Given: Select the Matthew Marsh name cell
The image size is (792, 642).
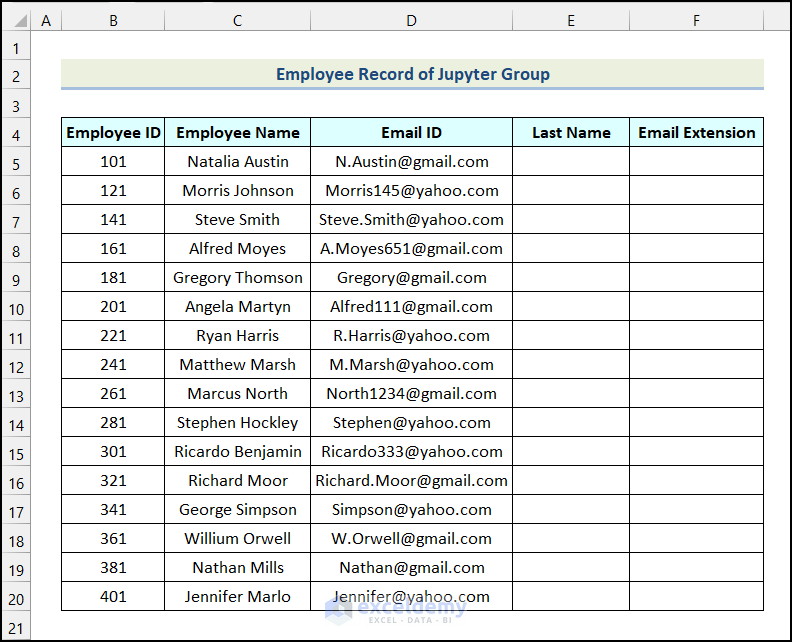Looking at the screenshot, I should (237, 364).
